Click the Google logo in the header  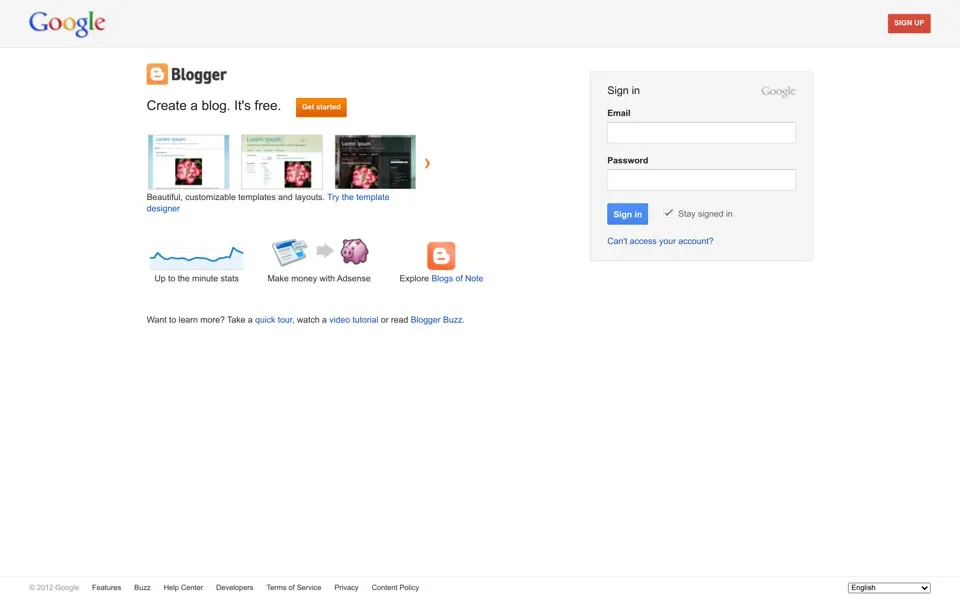(x=67, y=23)
